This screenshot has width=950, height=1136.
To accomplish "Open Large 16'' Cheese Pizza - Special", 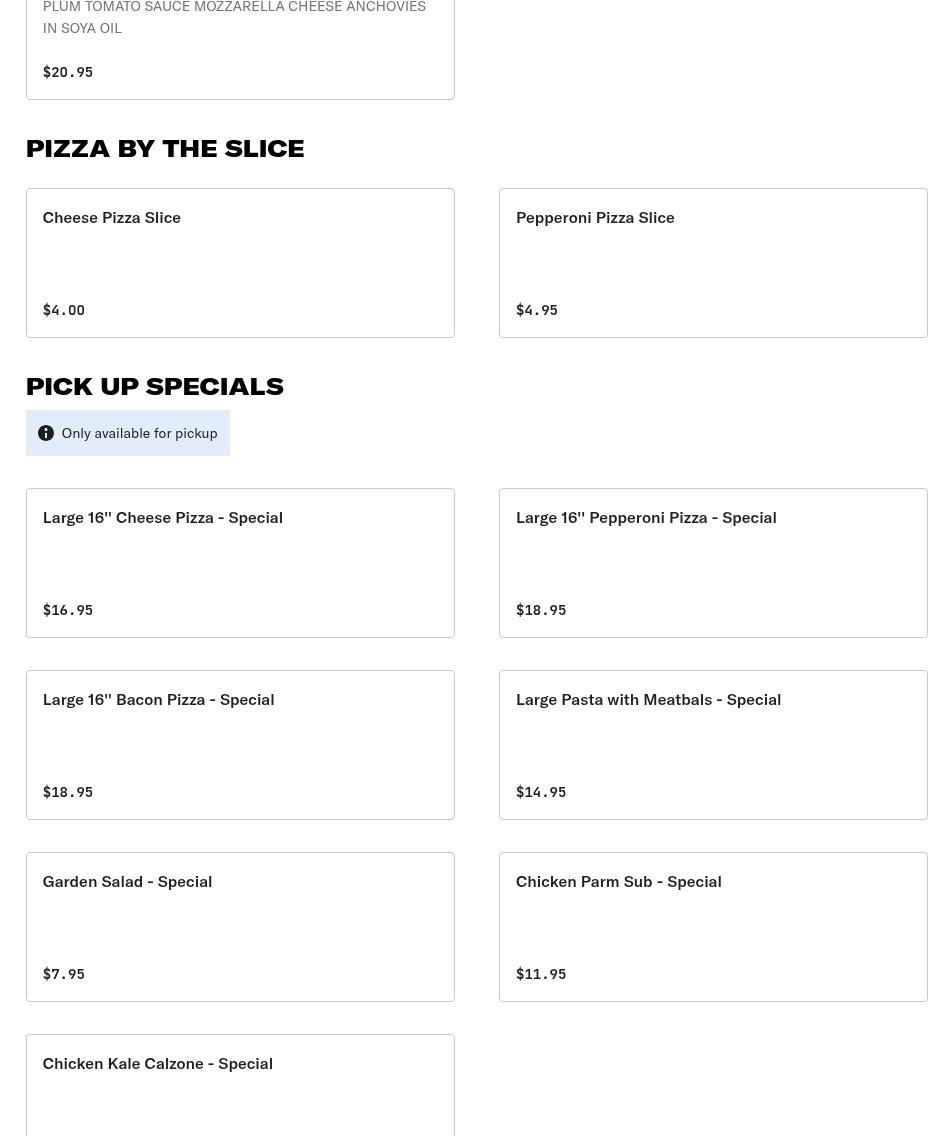I will pyautogui.click(x=240, y=562).
